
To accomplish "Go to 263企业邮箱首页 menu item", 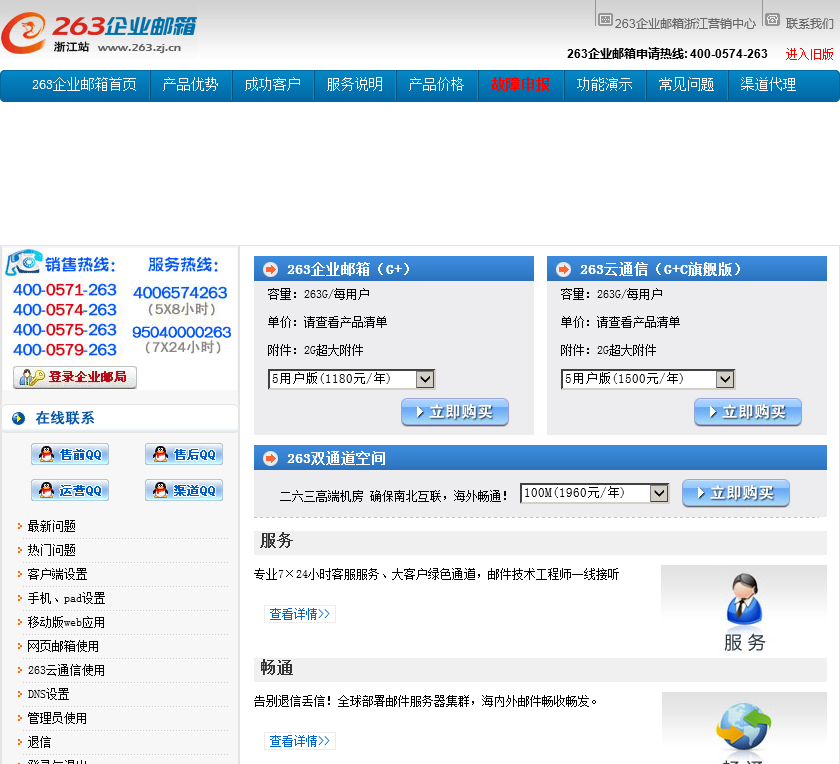I will click(x=84, y=85).
